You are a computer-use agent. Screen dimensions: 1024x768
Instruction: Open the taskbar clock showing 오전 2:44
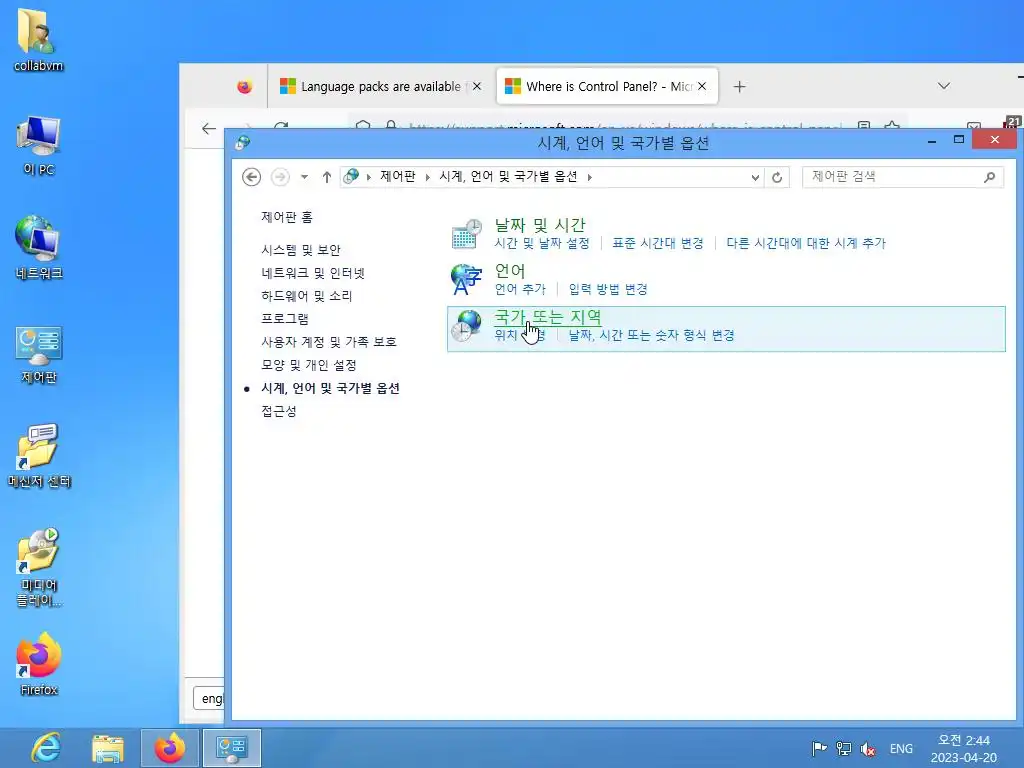pyautogui.click(x=963, y=748)
